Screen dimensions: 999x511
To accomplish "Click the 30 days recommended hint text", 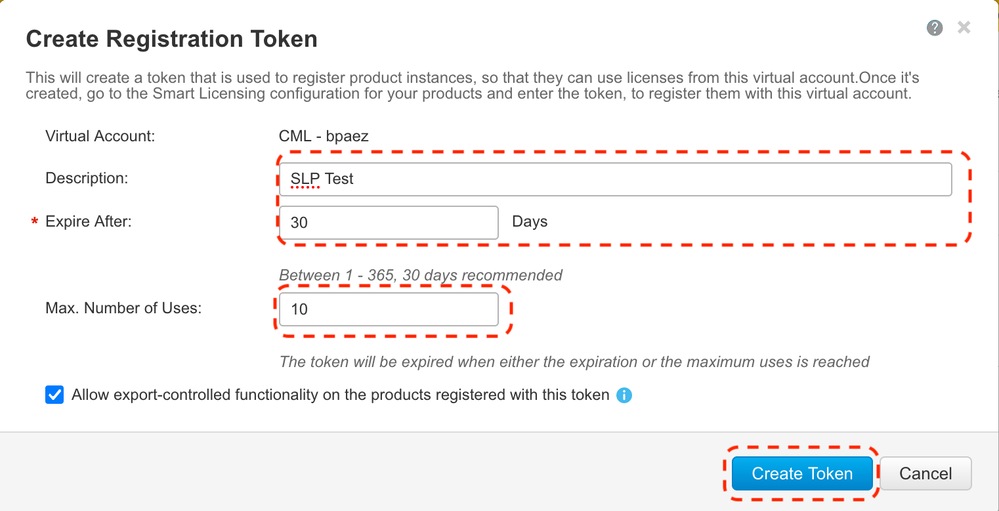I will (420, 275).
